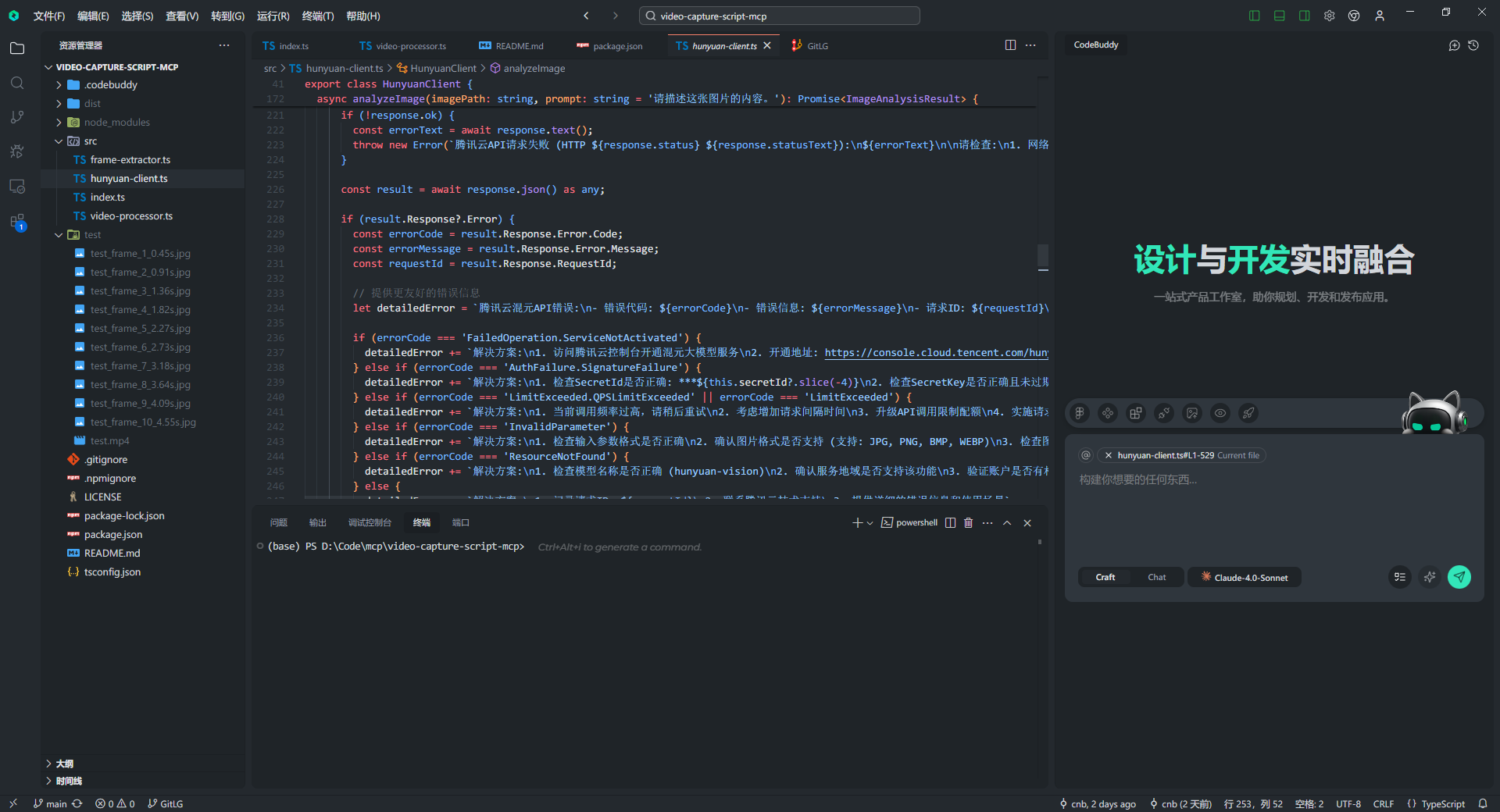This screenshot has height=812, width=1500.
Task: Click errors and warnings count in status bar
Action: pos(115,803)
